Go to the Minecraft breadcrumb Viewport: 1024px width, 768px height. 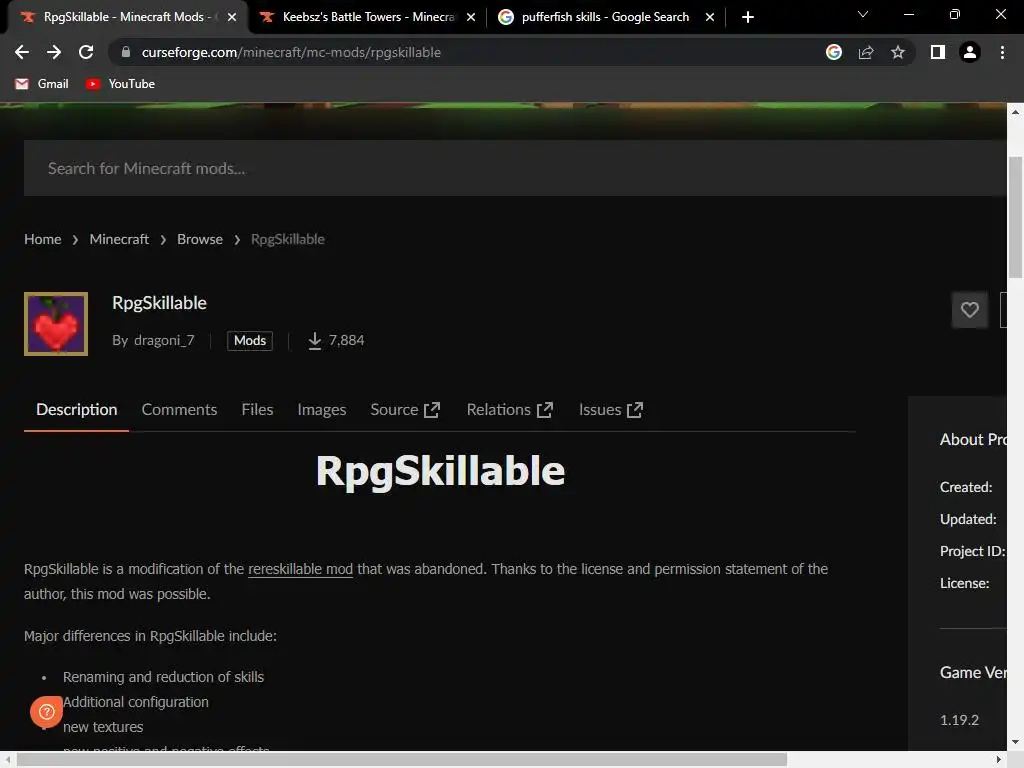click(119, 239)
